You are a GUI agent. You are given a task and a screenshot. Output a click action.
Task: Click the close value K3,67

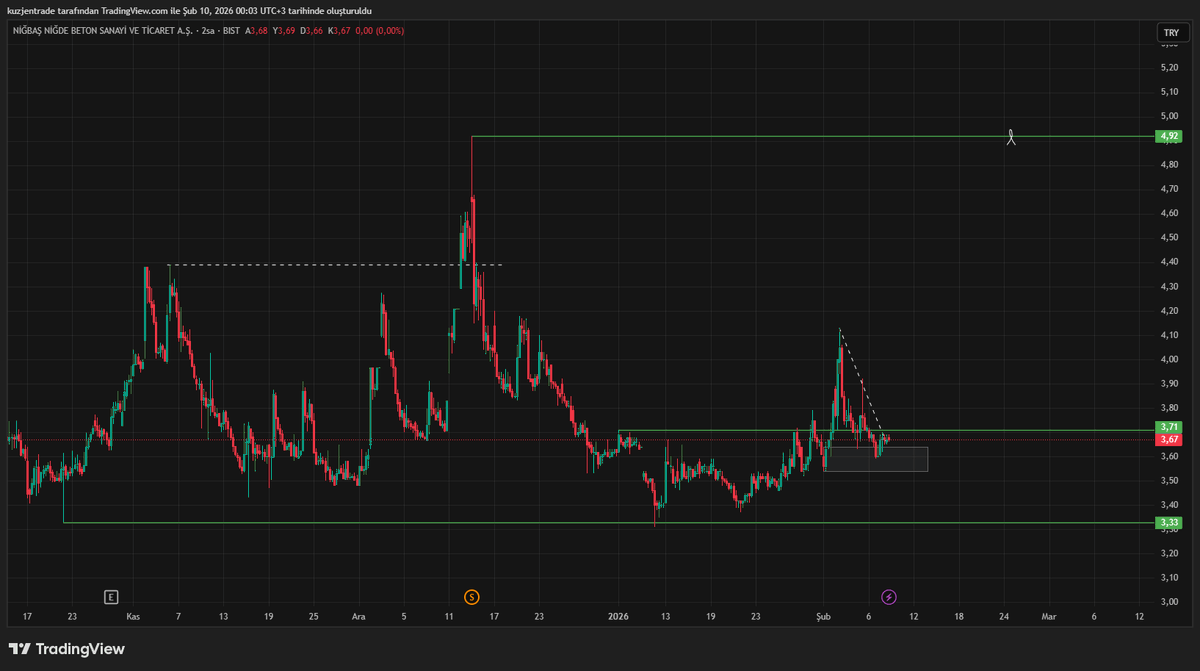[340, 30]
